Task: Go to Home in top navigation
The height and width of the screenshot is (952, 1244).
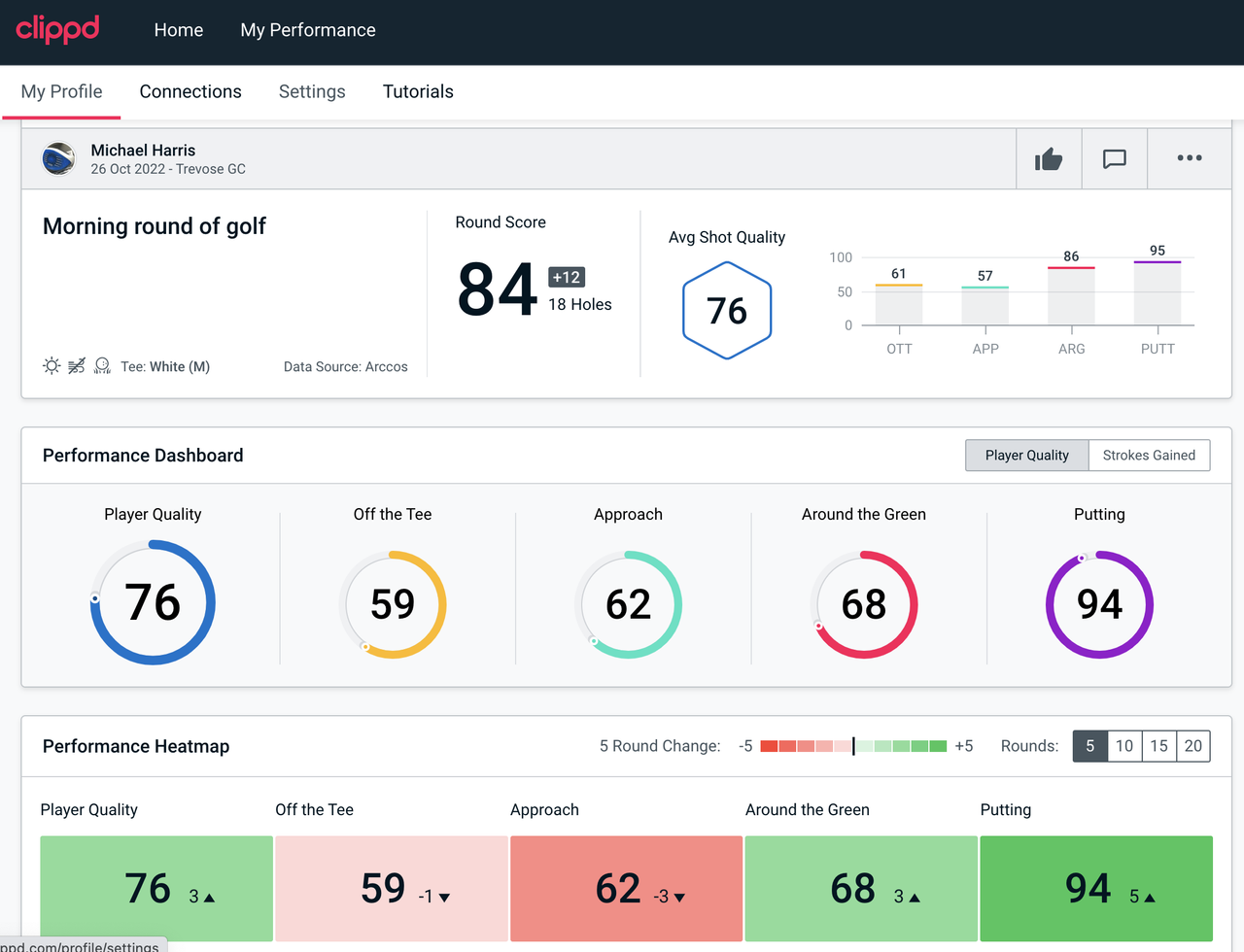Action: (x=179, y=30)
